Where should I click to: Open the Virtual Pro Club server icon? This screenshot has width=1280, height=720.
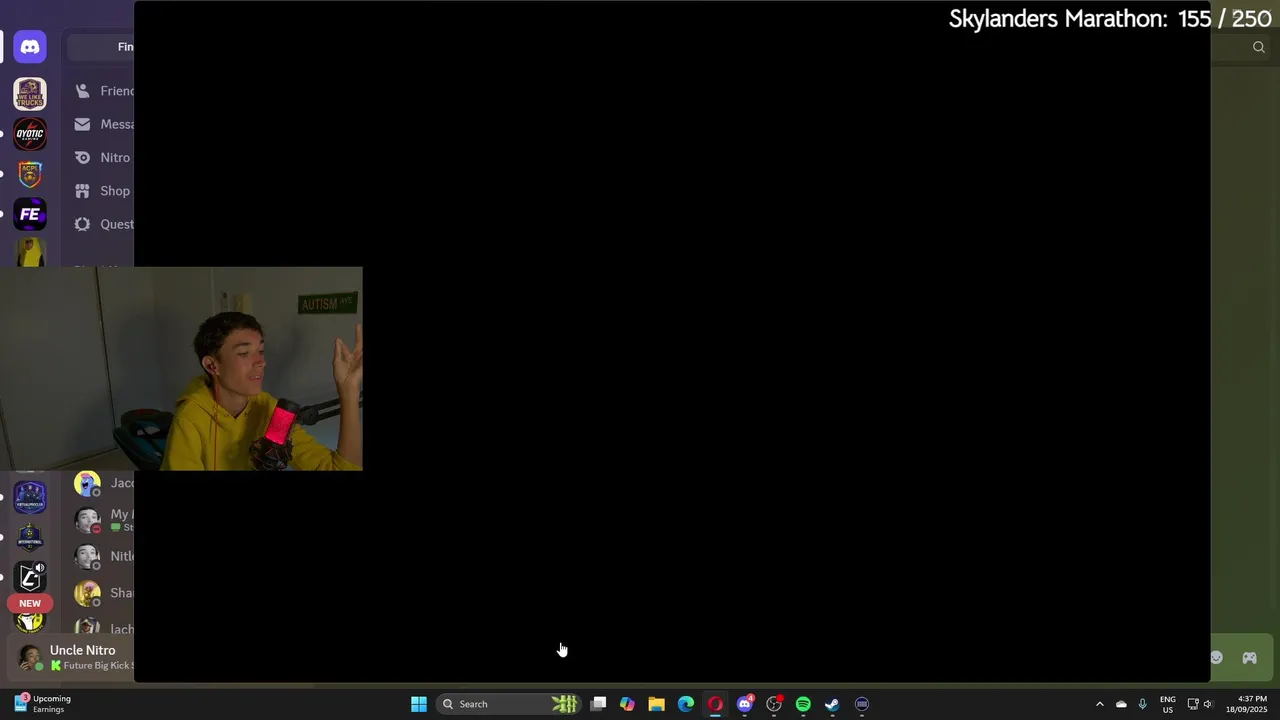click(30, 497)
